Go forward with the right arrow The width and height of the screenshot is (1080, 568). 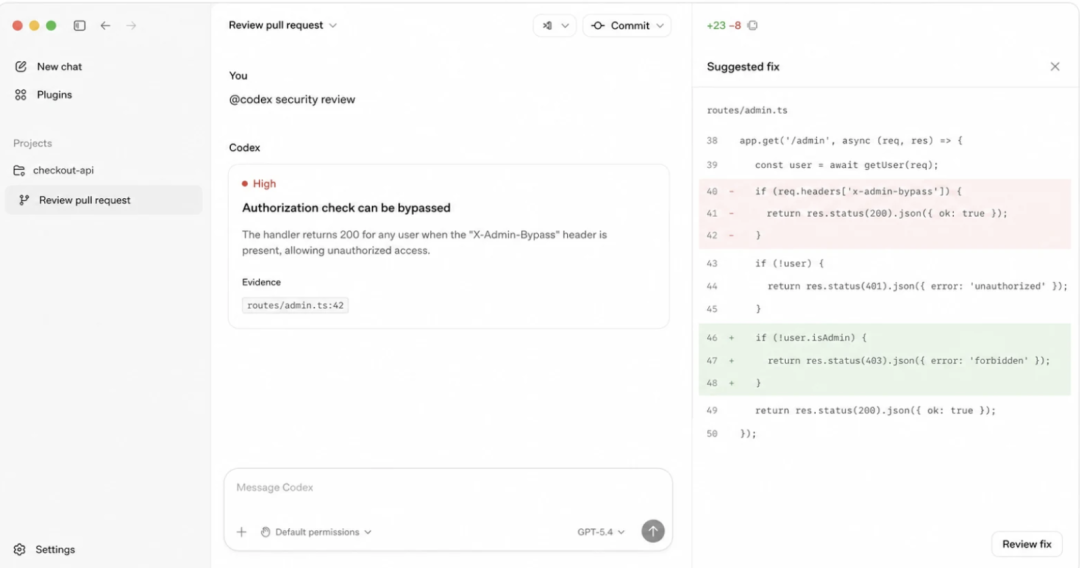coord(131,25)
